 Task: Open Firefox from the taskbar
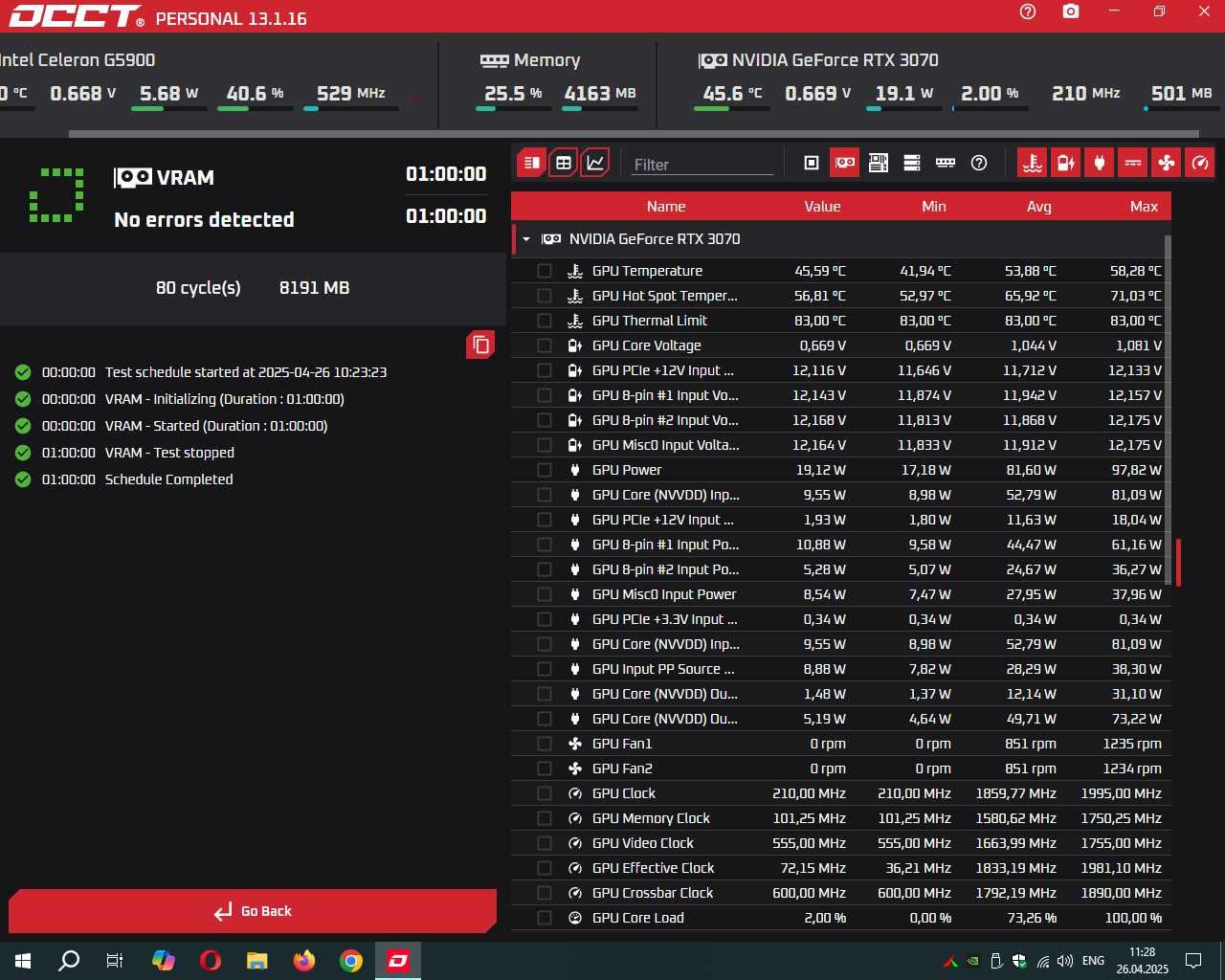(x=304, y=961)
